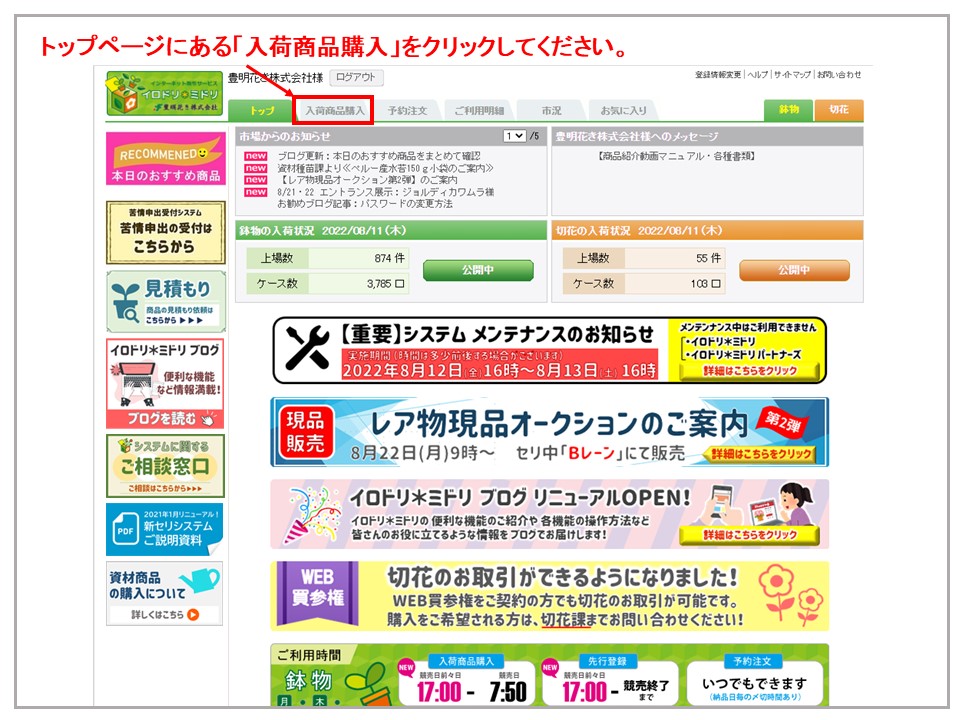The height and width of the screenshot is (720, 960).
Task: Click the ご相談窓口 sidebar banner
Action: [165, 466]
